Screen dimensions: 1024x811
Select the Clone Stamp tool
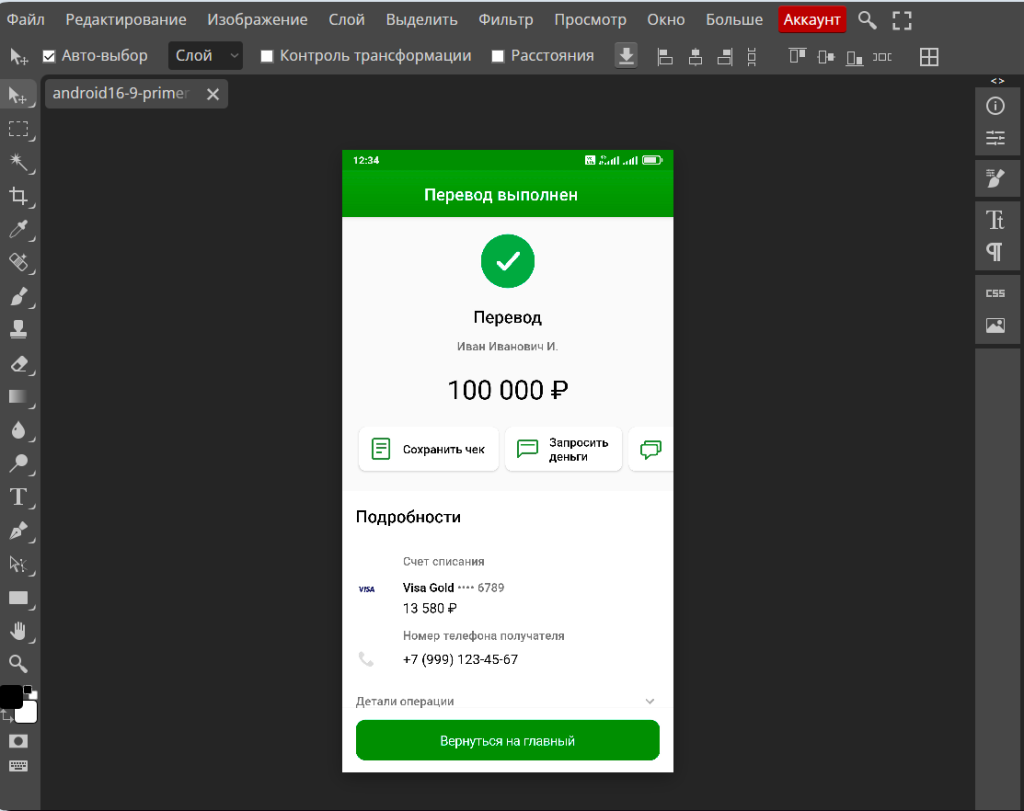tap(18, 329)
